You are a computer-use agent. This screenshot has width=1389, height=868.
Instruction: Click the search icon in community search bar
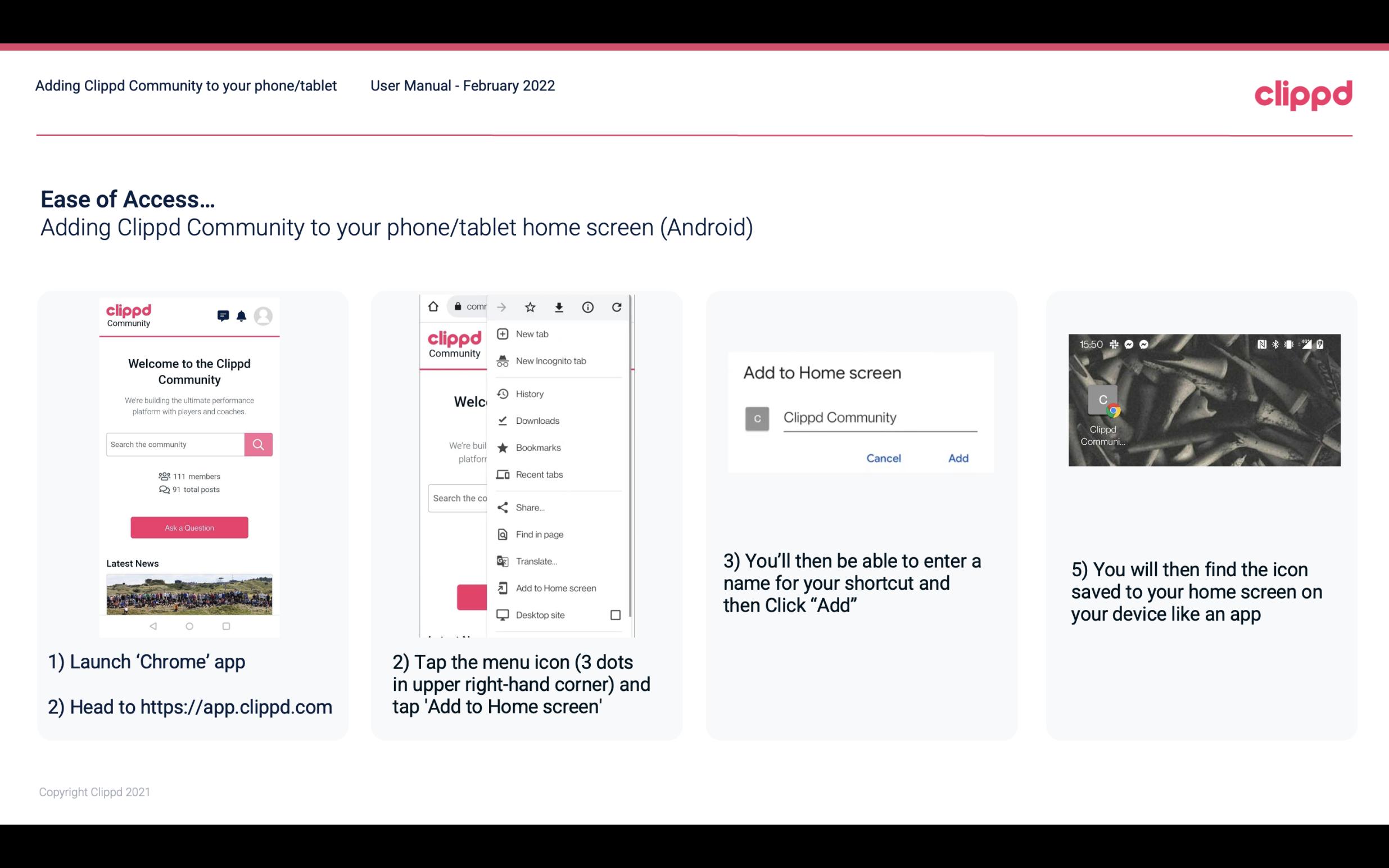click(258, 443)
